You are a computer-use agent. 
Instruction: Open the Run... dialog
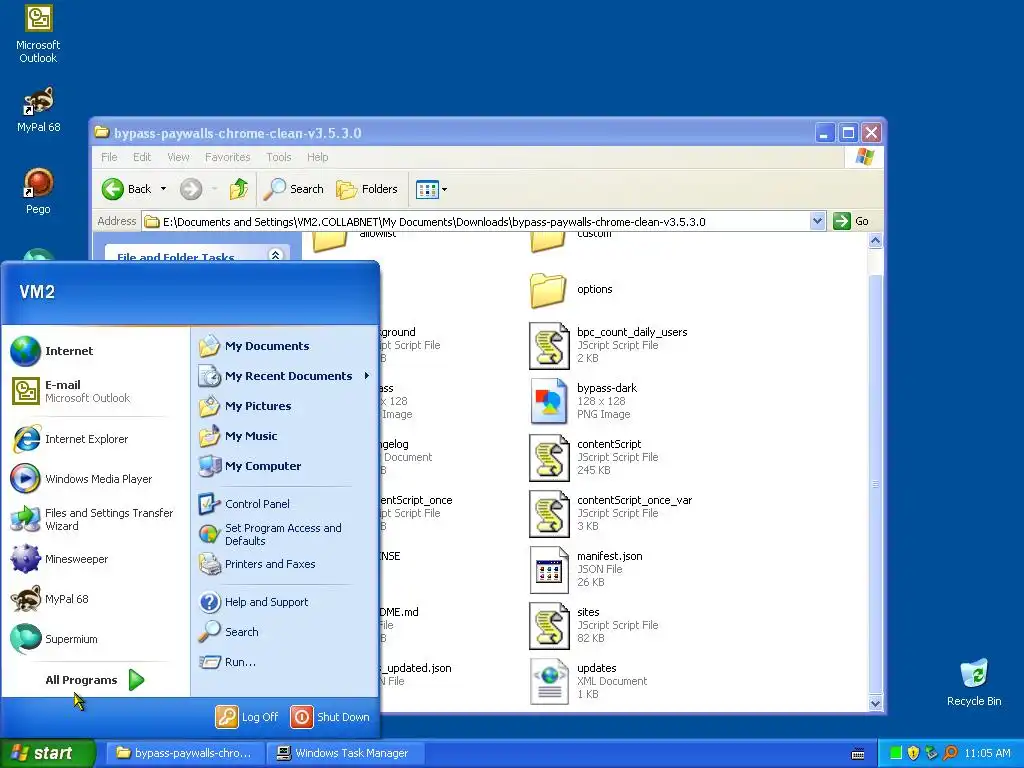[227, 662]
